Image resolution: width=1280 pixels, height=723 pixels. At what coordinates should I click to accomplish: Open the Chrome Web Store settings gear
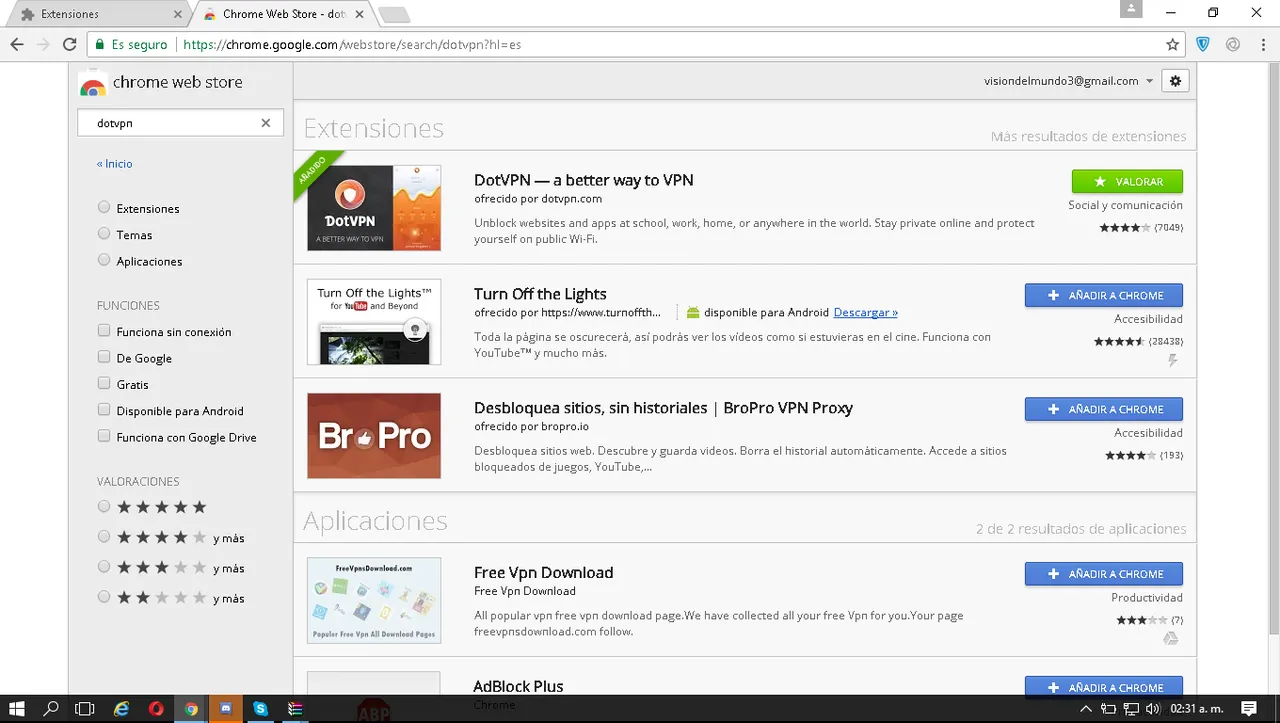click(1175, 81)
